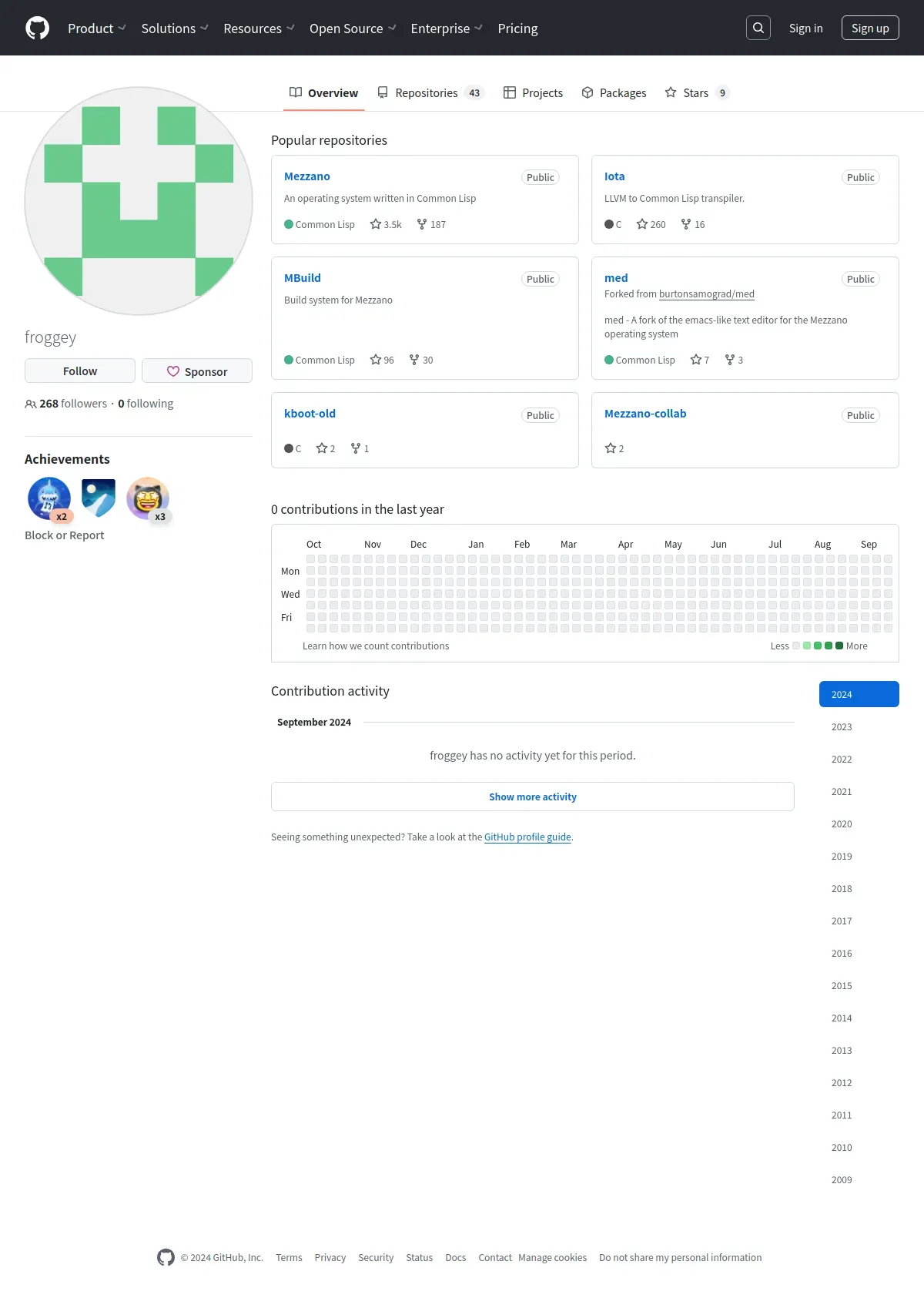This screenshot has width=924, height=1298.
Task: Select the 2020 contribution year
Action: (x=859, y=823)
